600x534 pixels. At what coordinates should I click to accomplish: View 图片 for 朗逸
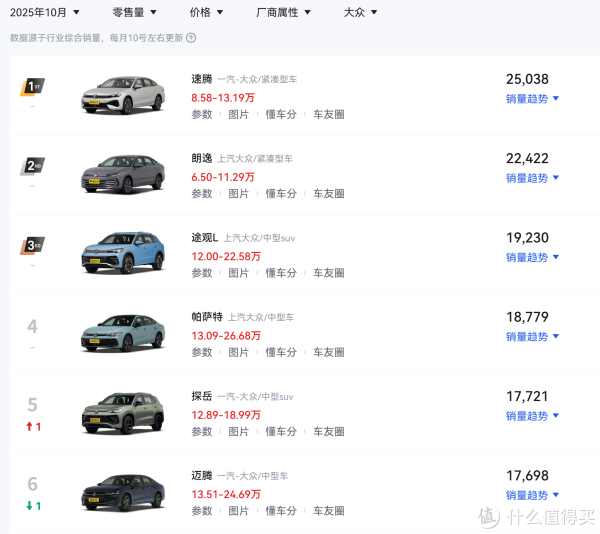[239, 194]
